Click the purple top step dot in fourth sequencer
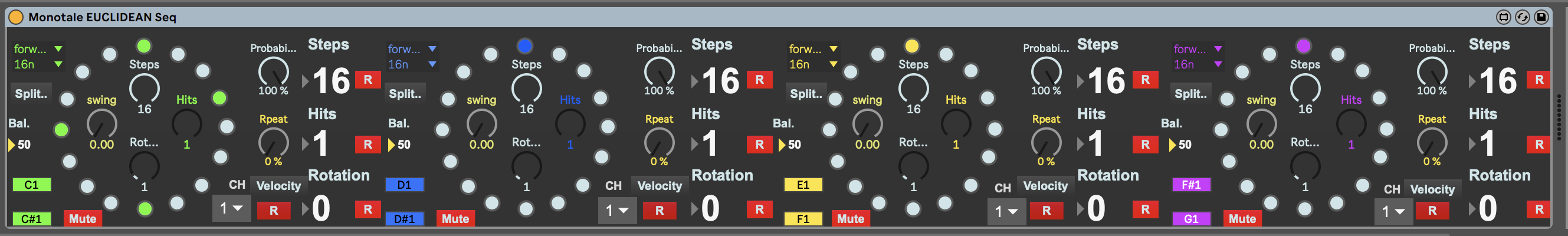 [x=1303, y=46]
